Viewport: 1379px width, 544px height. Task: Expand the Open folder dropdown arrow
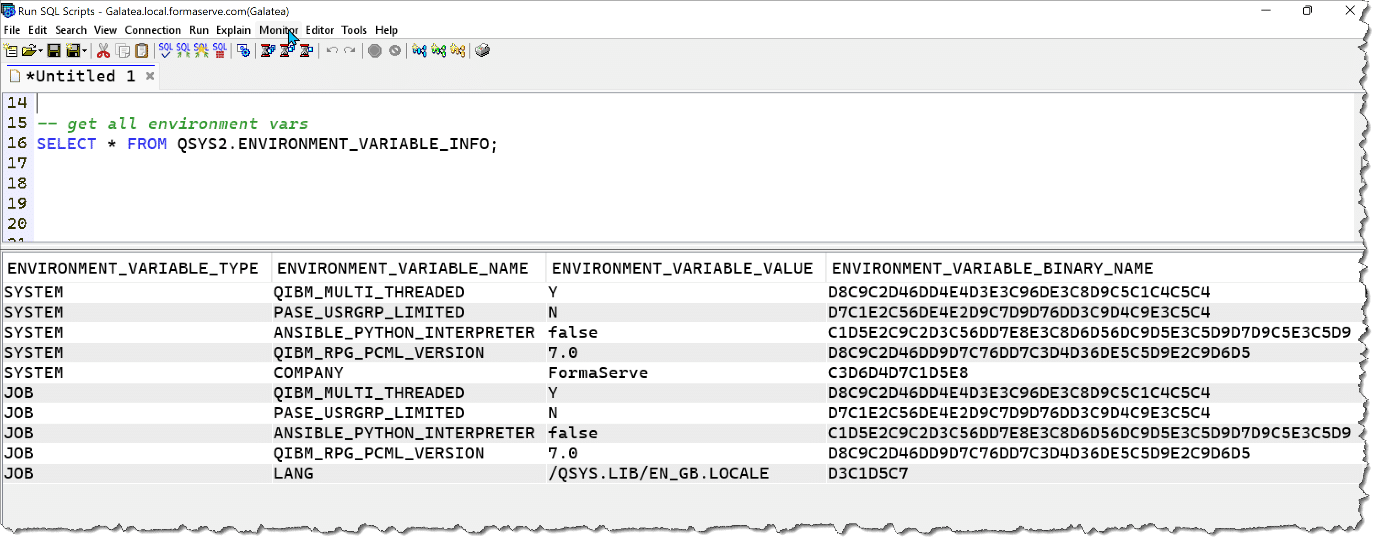tap(40, 51)
